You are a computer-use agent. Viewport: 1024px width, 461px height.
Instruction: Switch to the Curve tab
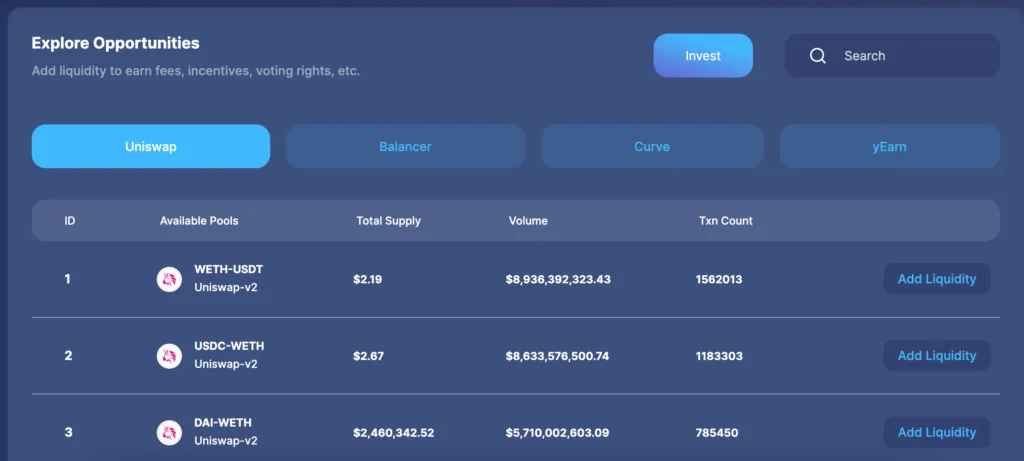point(652,146)
